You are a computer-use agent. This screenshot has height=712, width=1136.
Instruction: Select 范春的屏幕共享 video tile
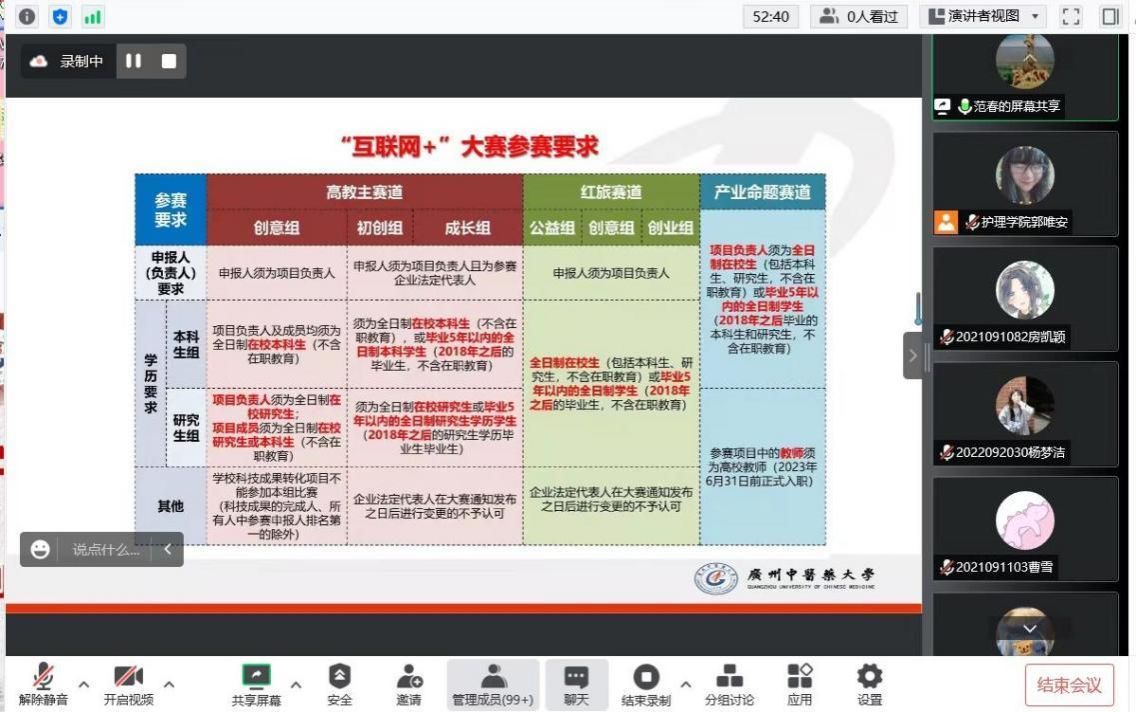point(1025,77)
